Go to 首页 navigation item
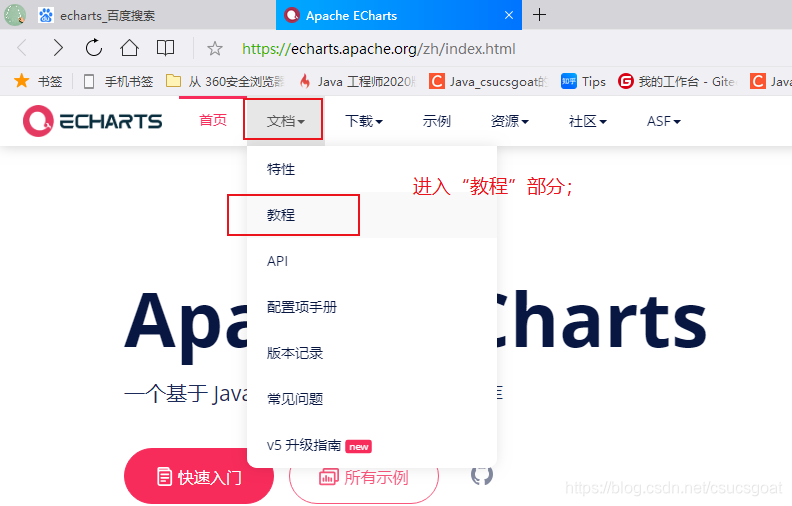 point(213,121)
